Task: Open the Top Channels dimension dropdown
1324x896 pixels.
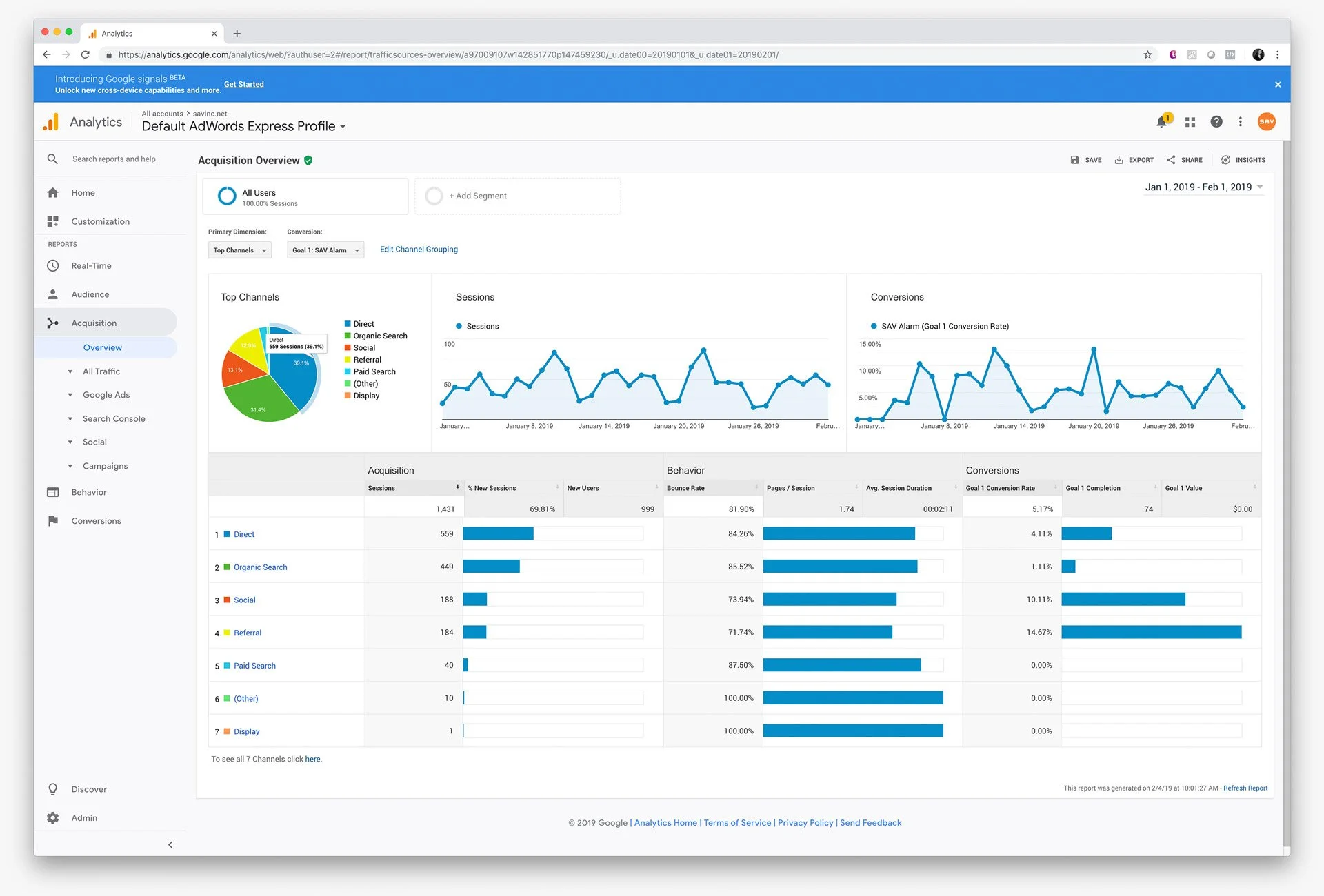Action: point(239,250)
